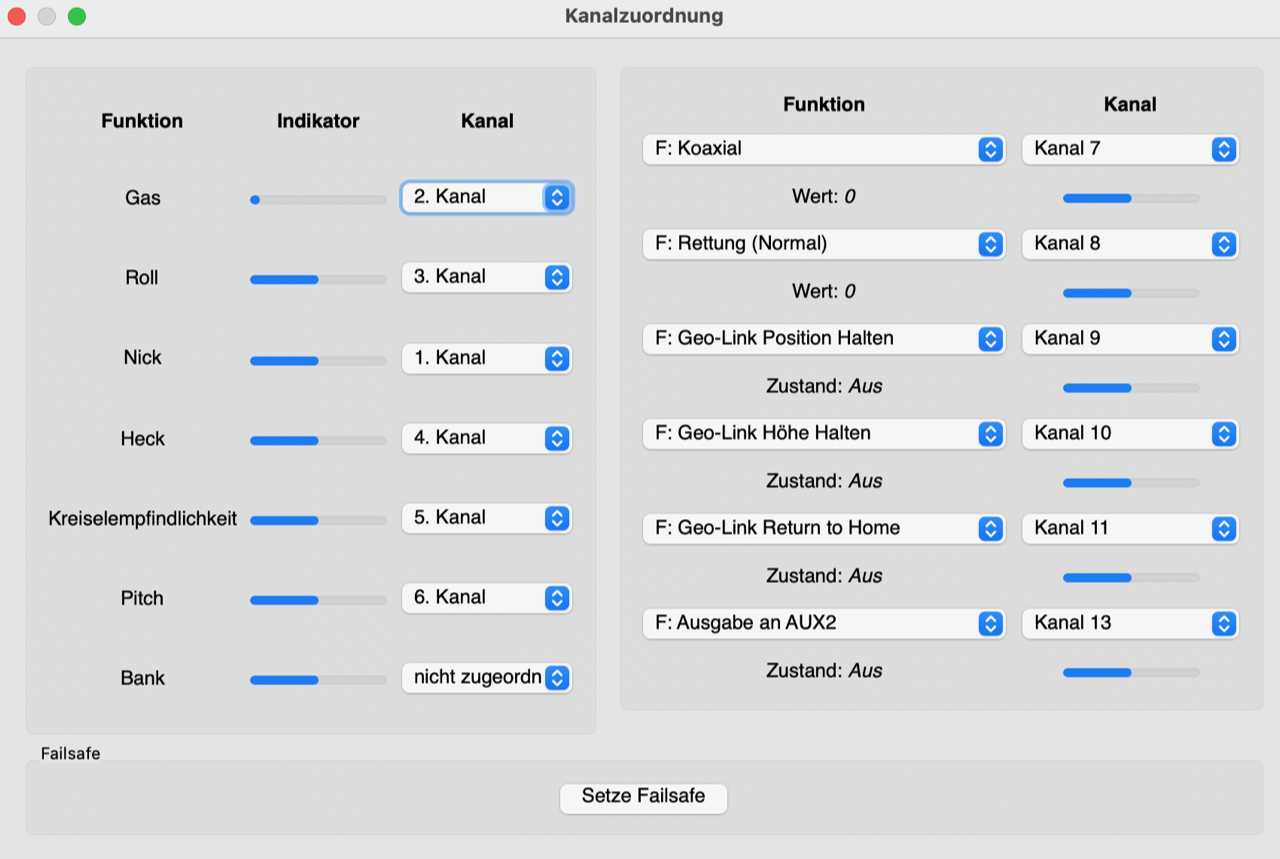Click the Kanal 11 indicator bar

point(1130,577)
